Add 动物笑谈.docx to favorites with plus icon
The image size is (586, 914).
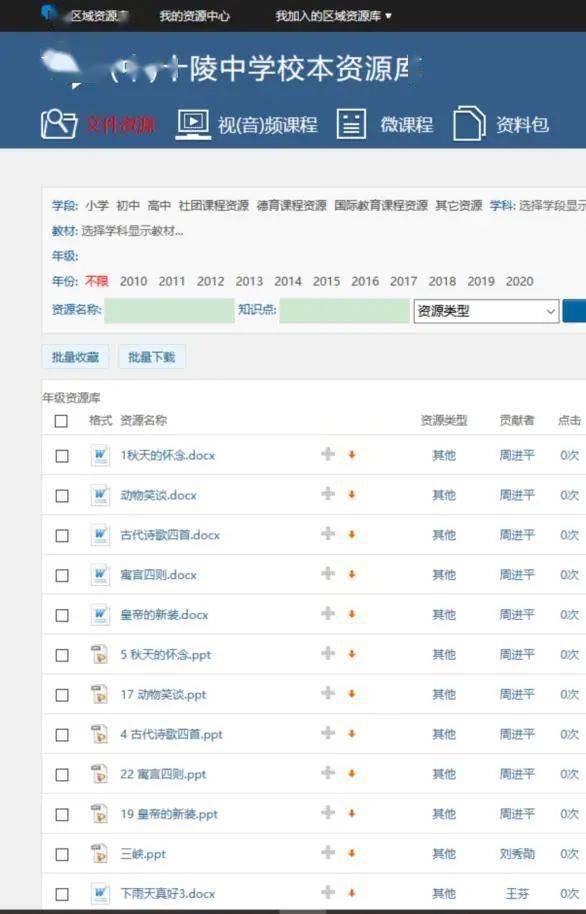(x=328, y=494)
